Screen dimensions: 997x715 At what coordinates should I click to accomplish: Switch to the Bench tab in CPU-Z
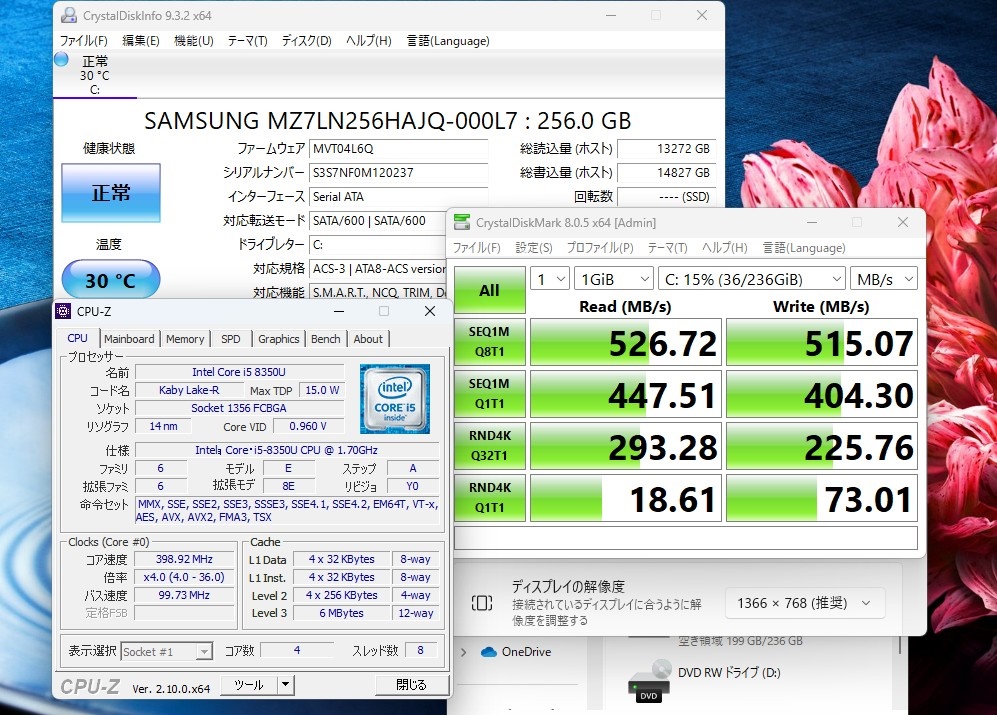click(x=326, y=339)
